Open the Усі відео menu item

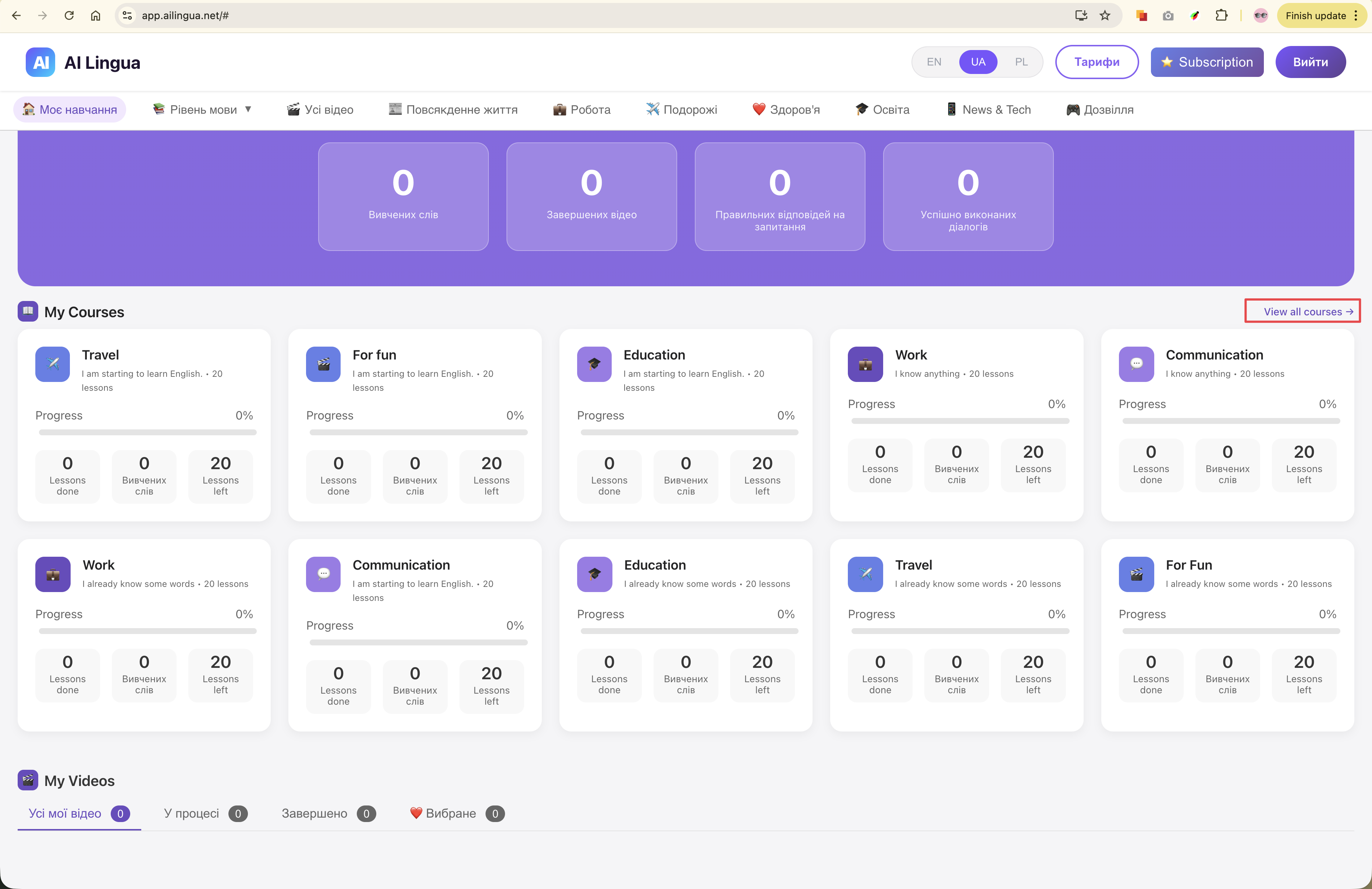pyautogui.click(x=320, y=110)
